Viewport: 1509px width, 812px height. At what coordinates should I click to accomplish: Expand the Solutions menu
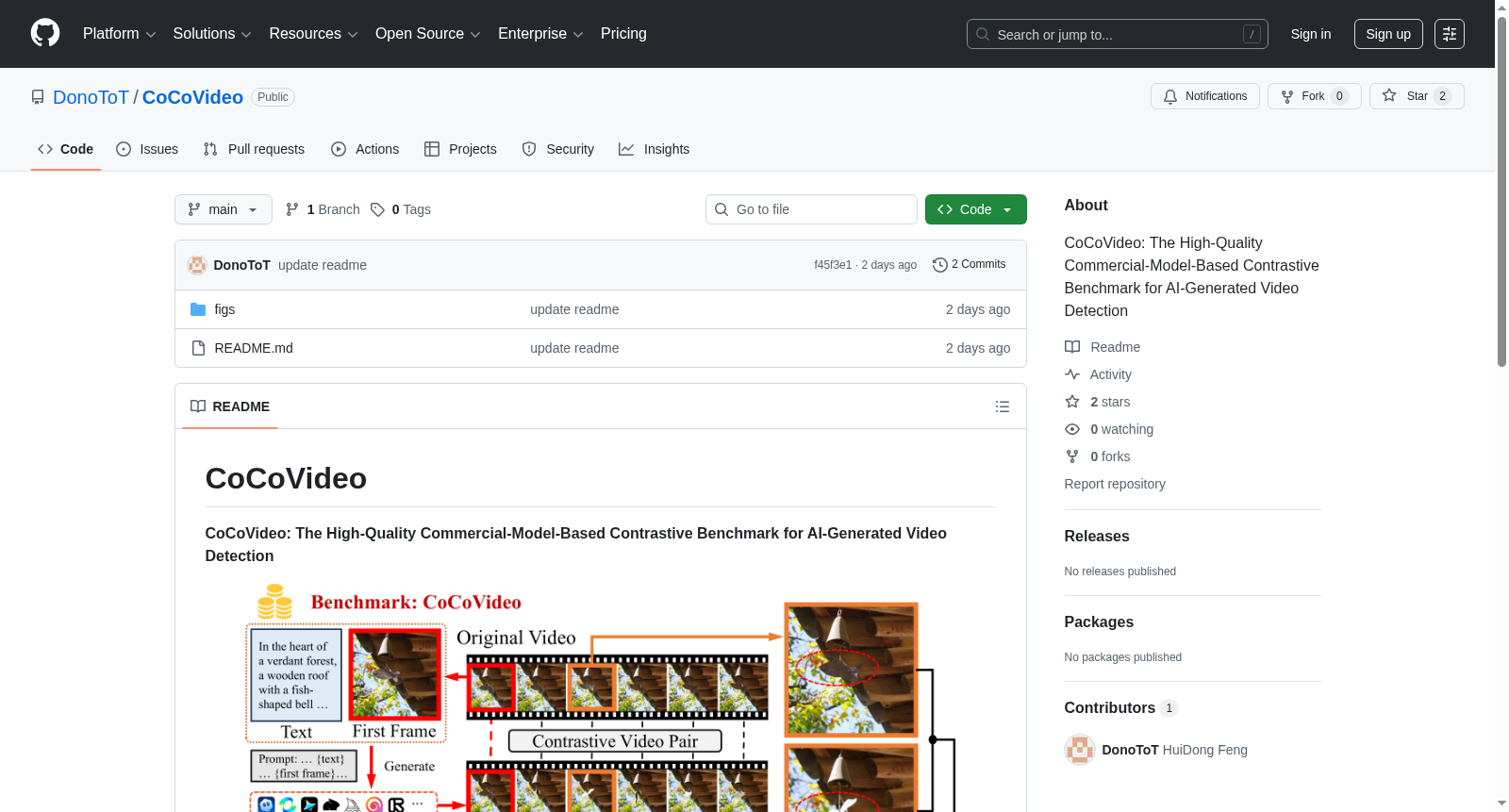pos(212,34)
